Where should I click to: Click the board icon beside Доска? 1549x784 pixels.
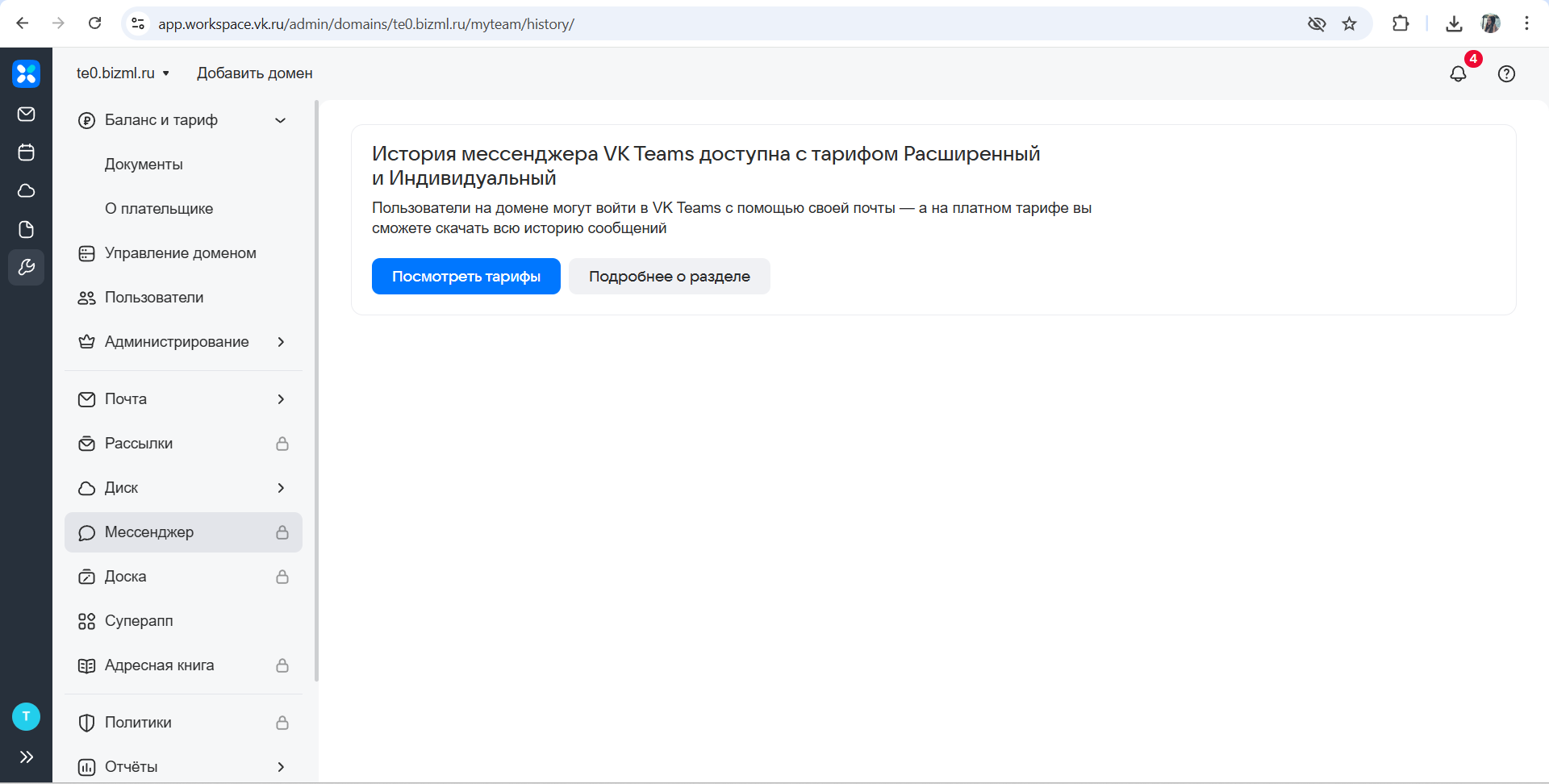click(86, 577)
